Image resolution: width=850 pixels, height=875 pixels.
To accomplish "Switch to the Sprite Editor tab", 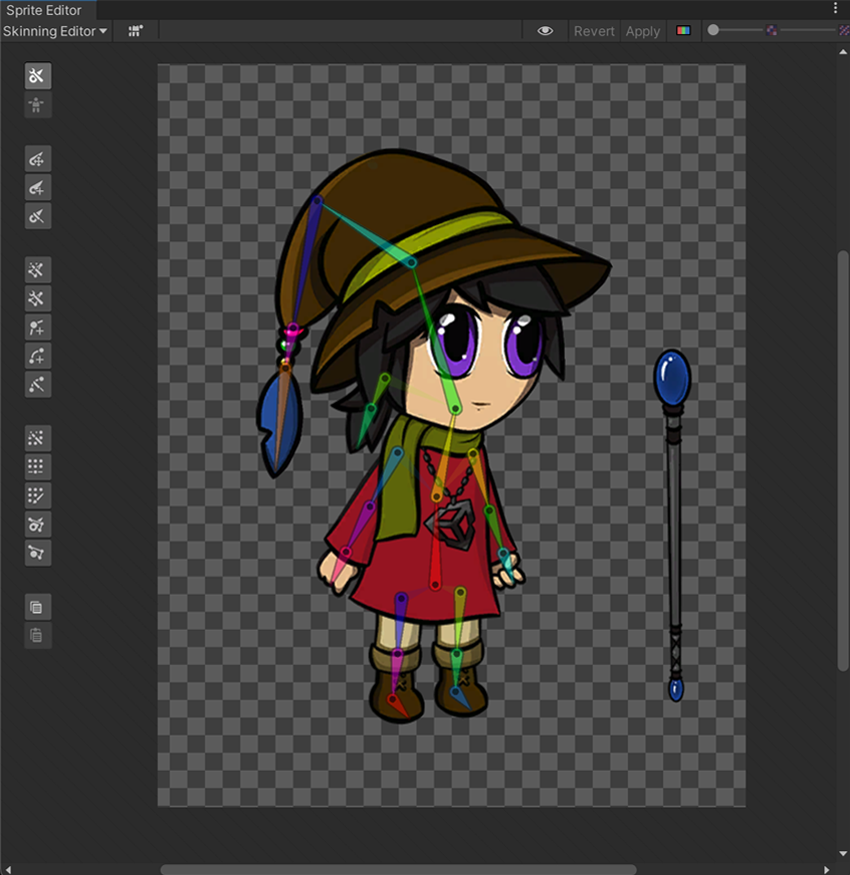I will [x=44, y=10].
